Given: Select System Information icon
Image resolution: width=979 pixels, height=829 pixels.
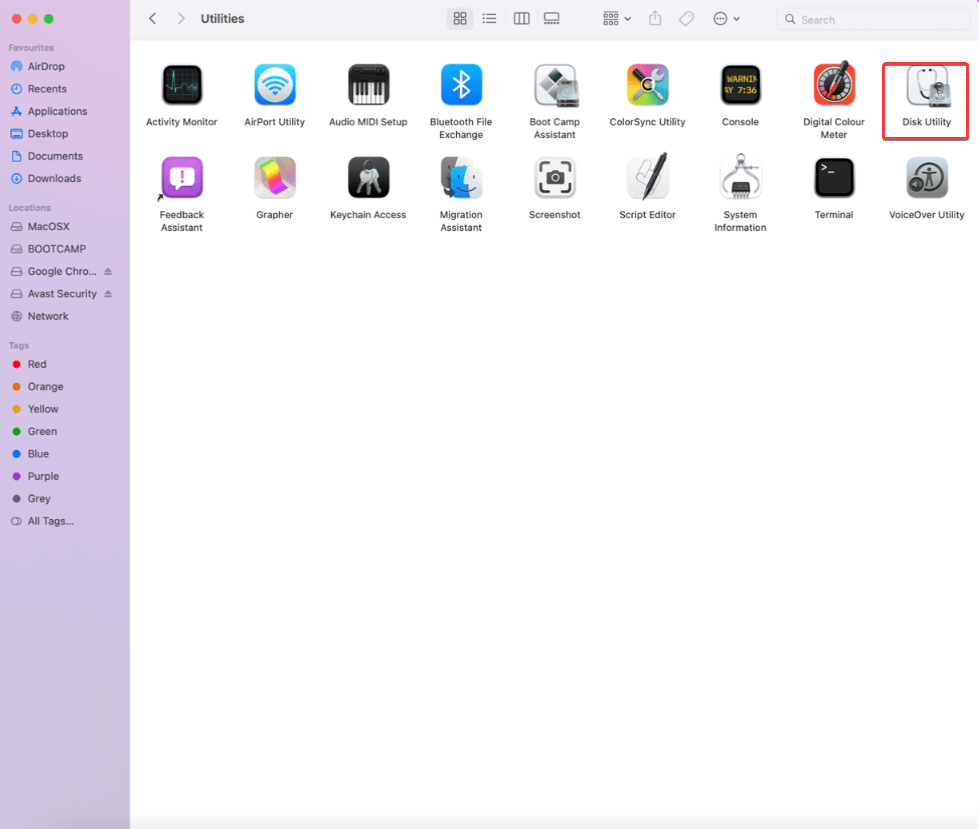Looking at the screenshot, I should 740,177.
